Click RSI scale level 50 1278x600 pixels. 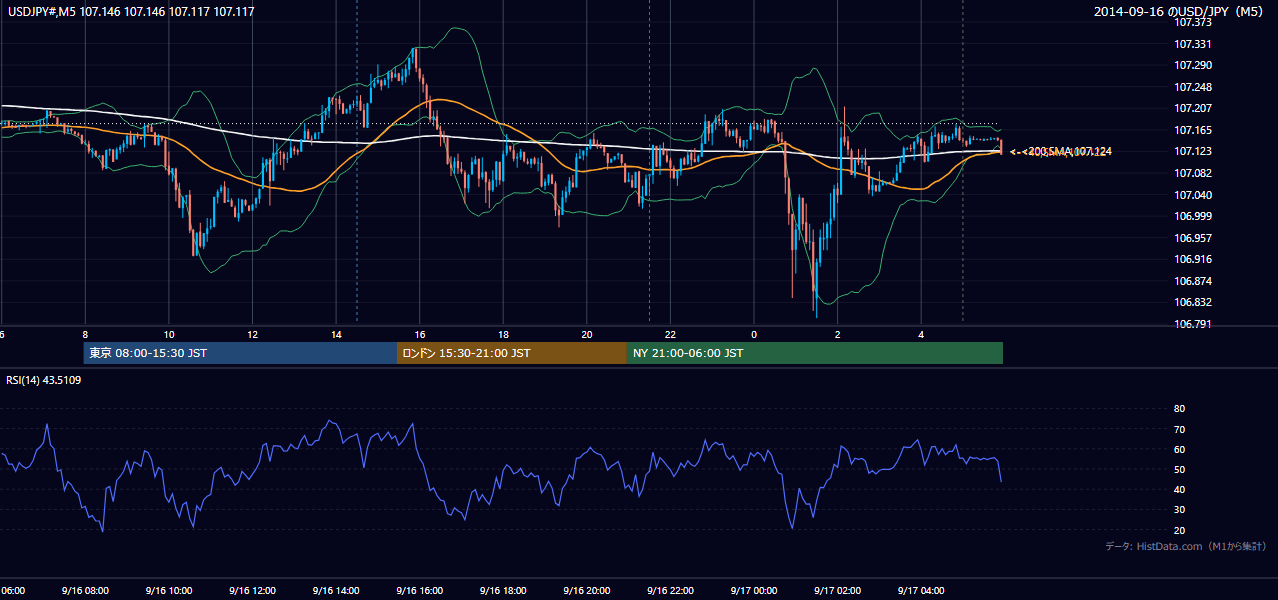tap(1179, 469)
